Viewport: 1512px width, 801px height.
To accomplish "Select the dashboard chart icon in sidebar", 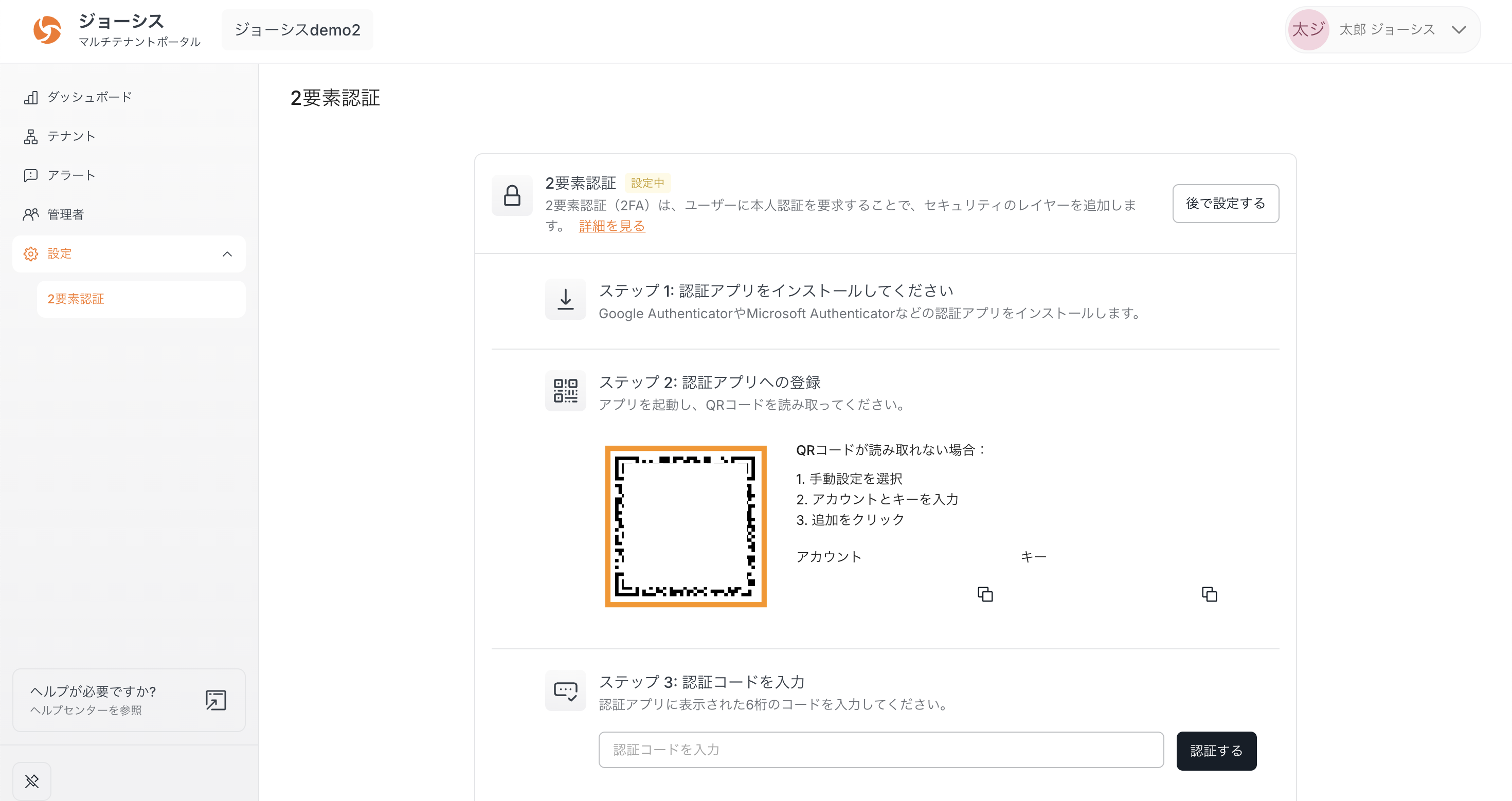I will pyautogui.click(x=31, y=97).
